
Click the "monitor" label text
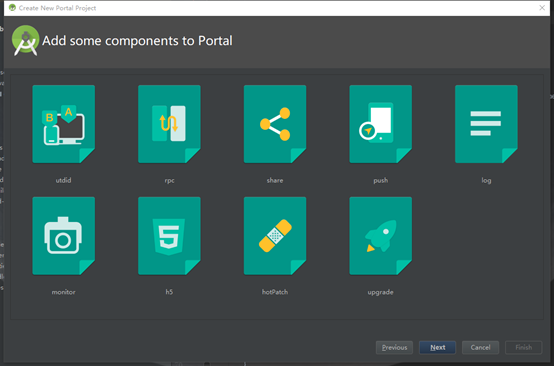click(64, 292)
